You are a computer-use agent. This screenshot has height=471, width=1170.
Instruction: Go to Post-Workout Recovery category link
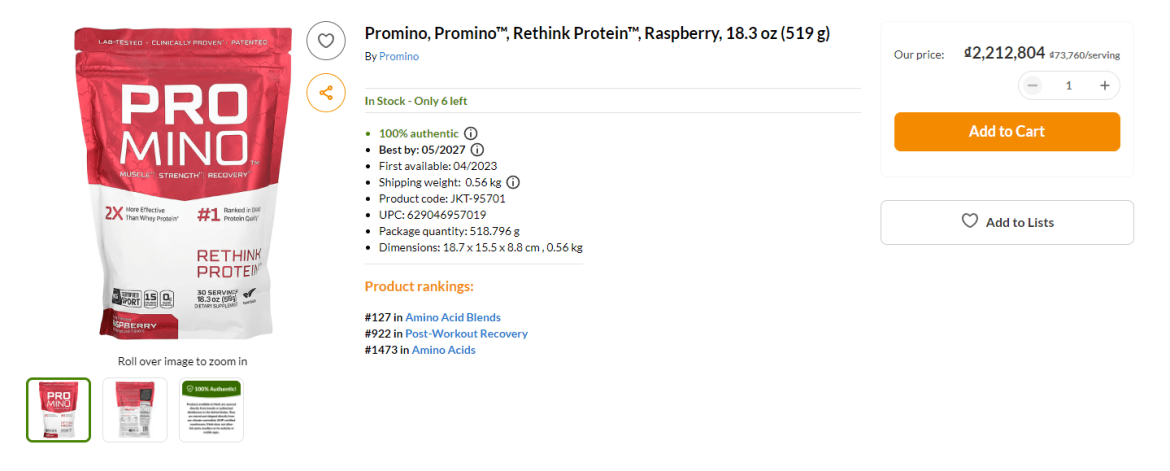pyautogui.click(x=466, y=334)
